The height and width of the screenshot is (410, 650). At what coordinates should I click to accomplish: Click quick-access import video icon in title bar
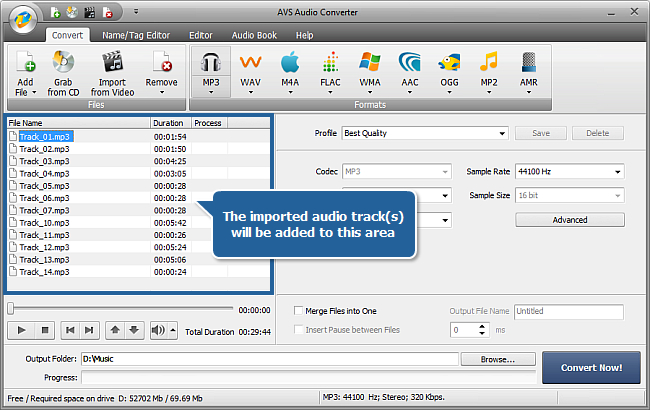[x=90, y=12]
